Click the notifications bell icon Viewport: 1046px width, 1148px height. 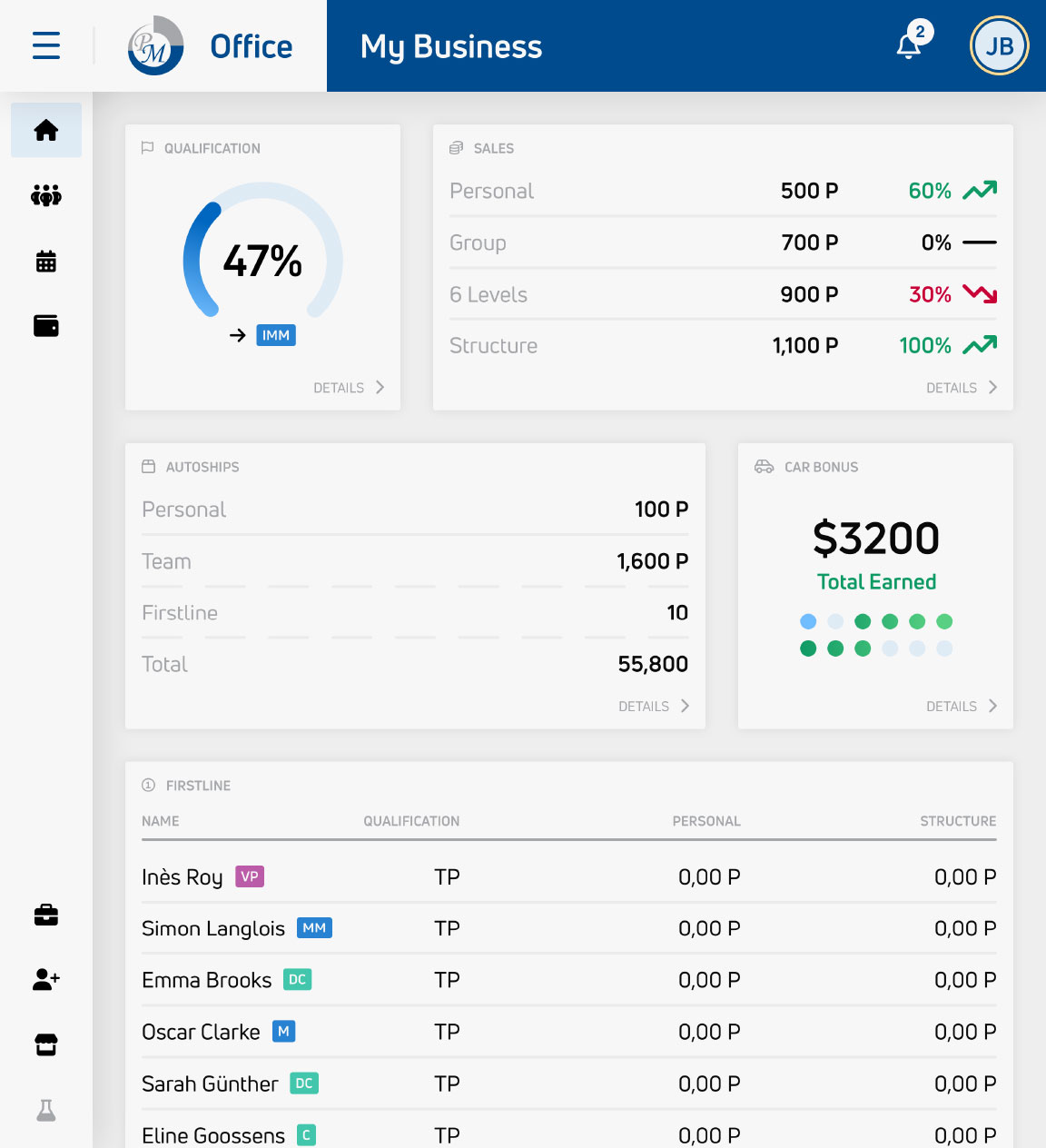click(x=909, y=46)
